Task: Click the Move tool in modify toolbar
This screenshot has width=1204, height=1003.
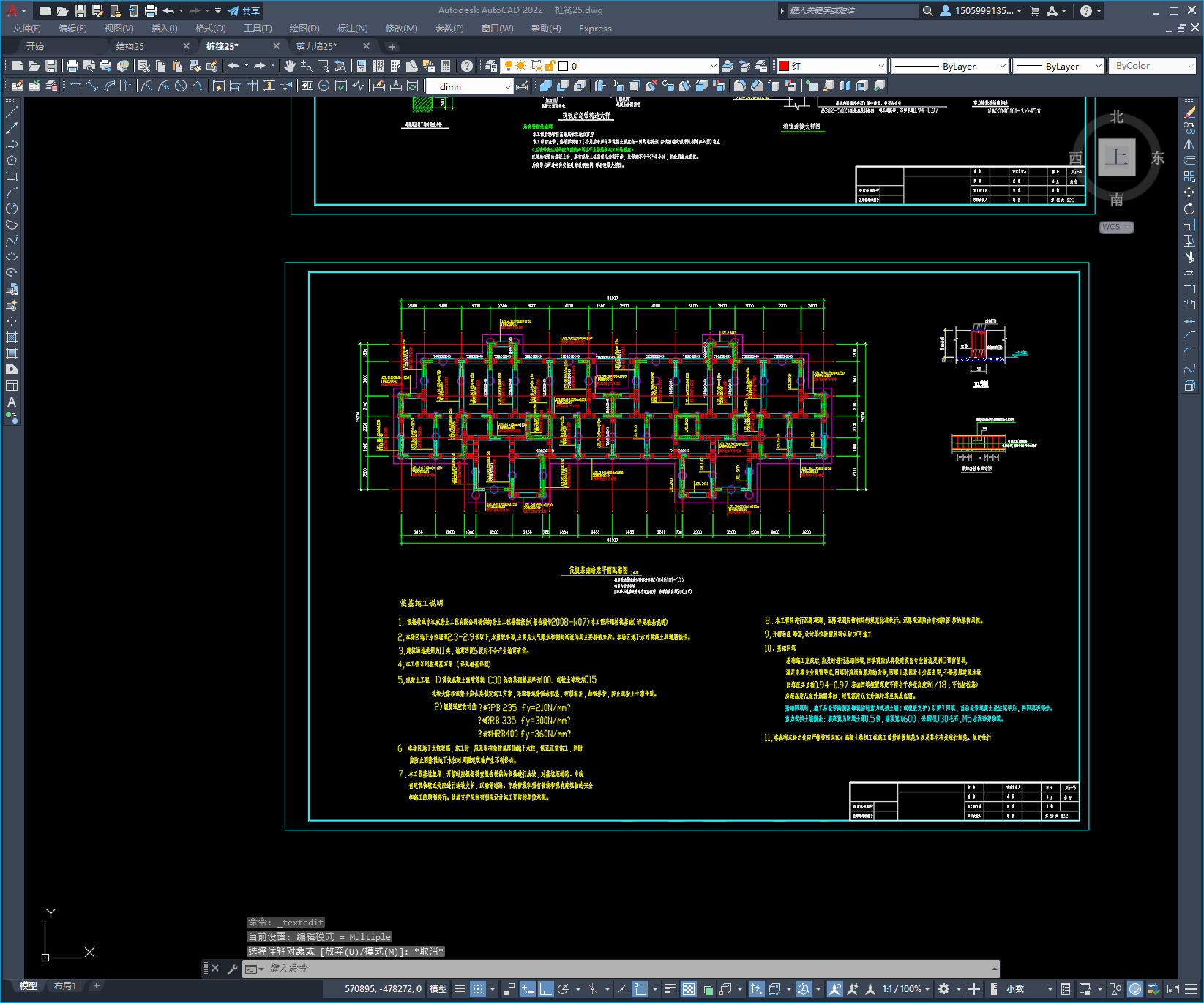Action: [1189, 192]
